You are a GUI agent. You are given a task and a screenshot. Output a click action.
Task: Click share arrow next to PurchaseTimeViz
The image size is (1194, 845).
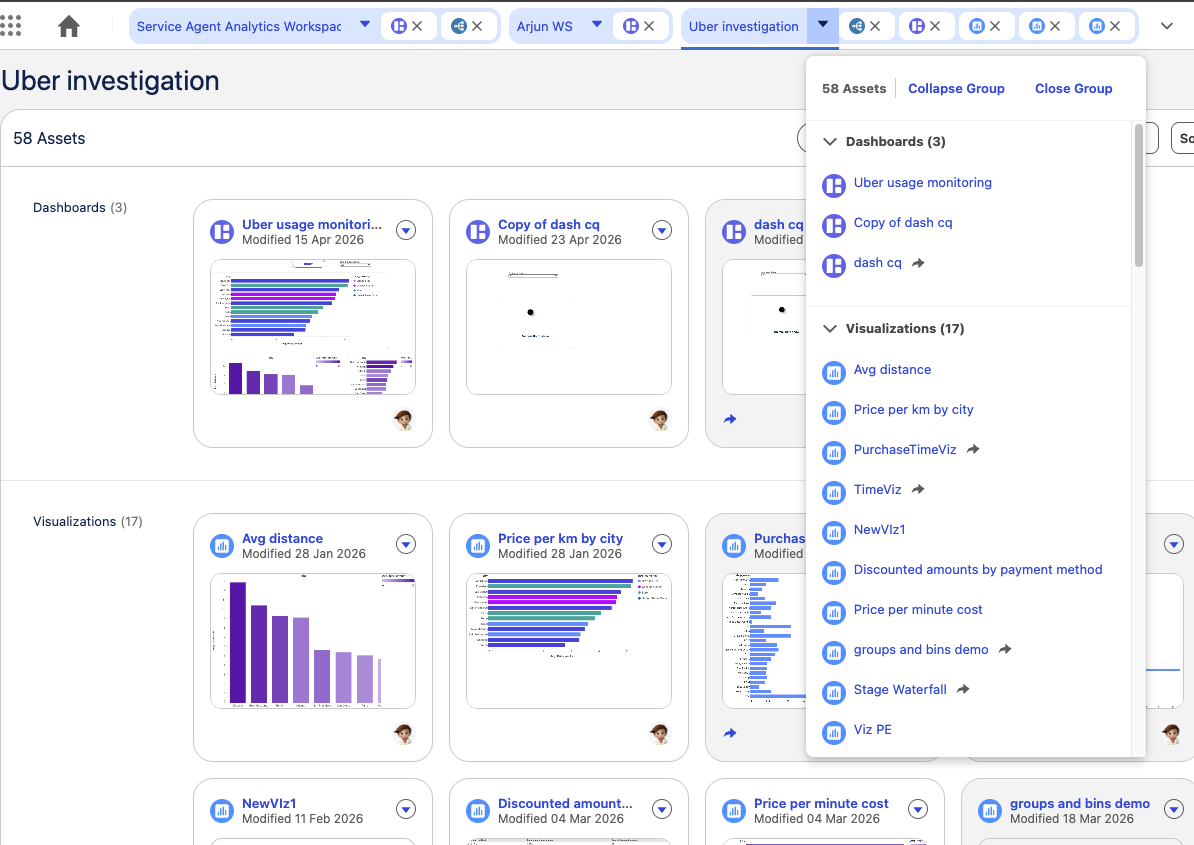[x=973, y=450]
